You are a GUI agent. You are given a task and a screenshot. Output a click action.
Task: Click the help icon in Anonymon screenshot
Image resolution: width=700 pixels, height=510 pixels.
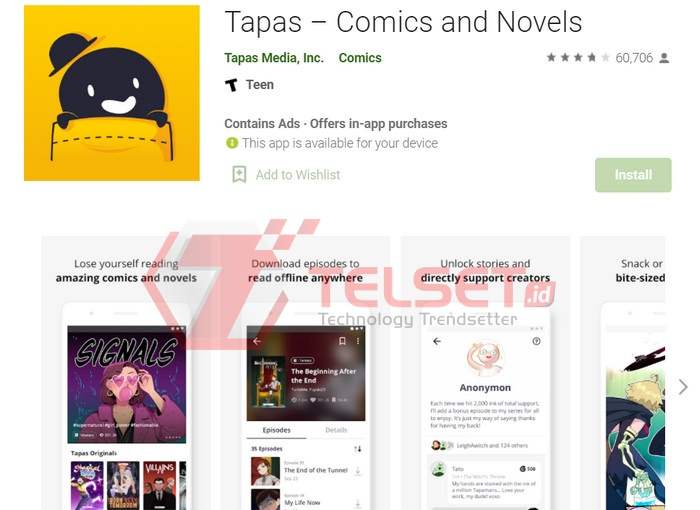[x=536, y=341]
